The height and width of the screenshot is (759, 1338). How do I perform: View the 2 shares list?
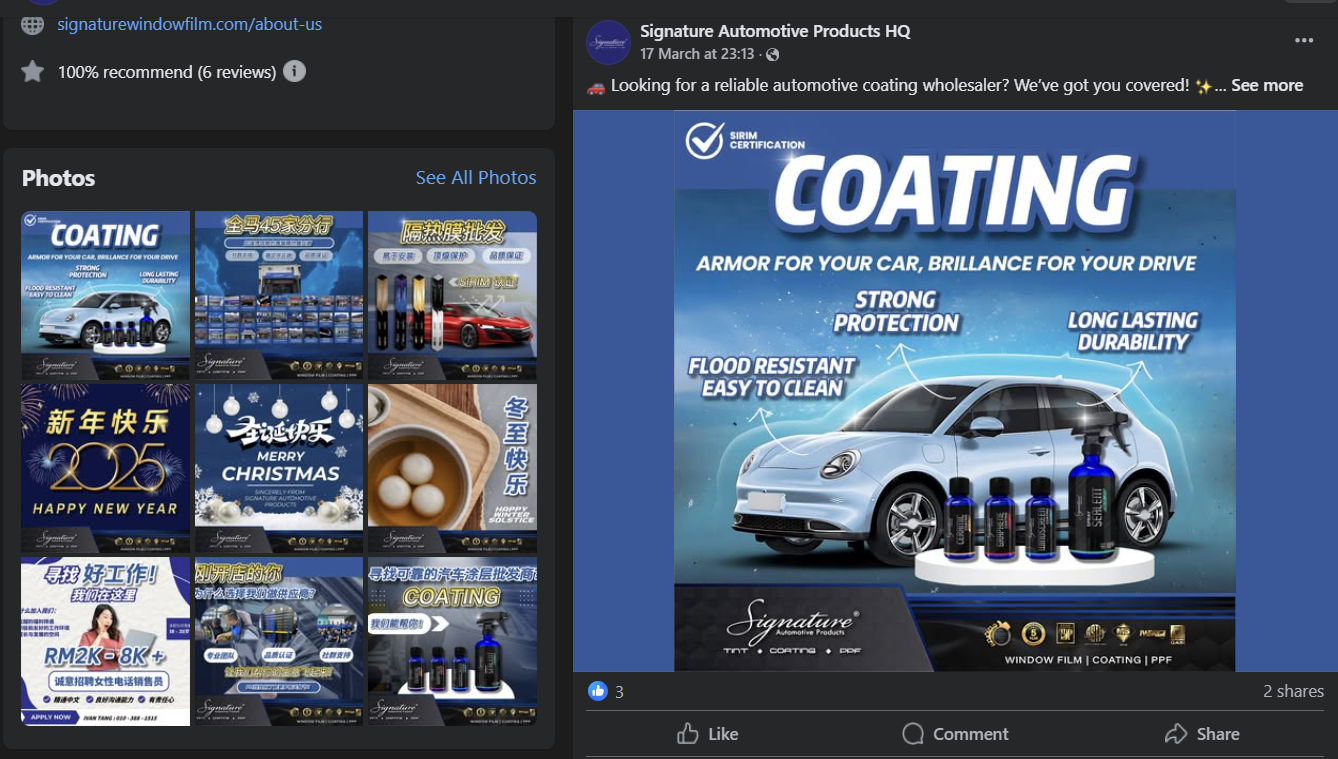pos(1293,691)
